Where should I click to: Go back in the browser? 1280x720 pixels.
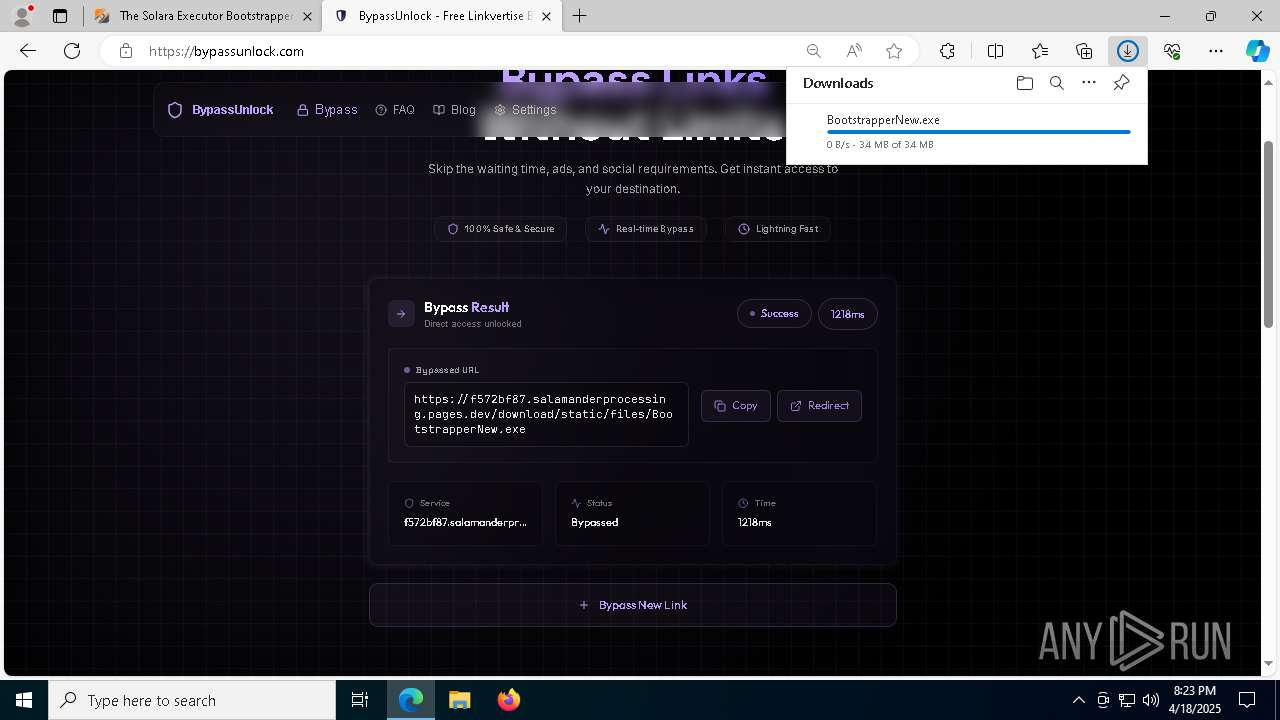click(28, 51)
